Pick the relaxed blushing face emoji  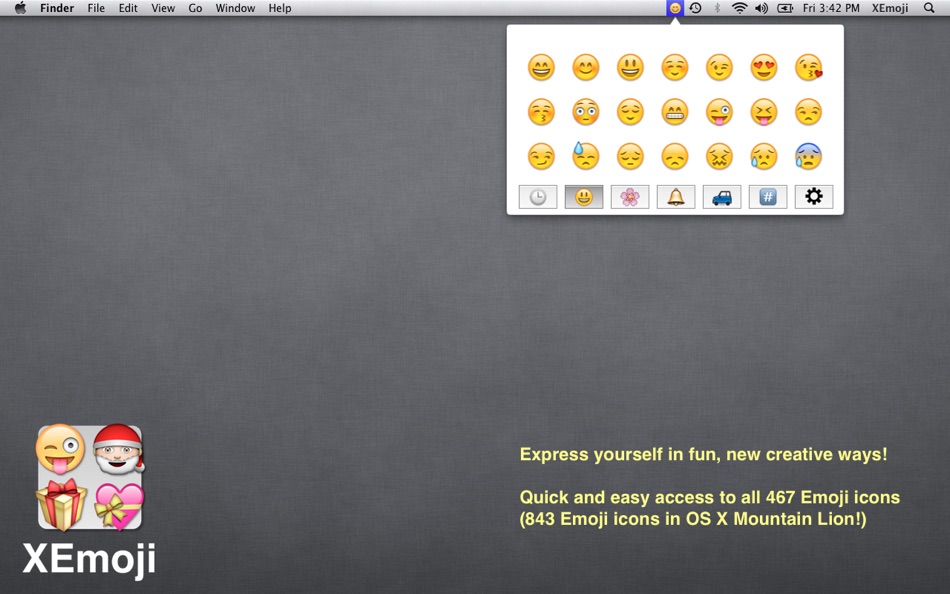(x=675, y=67)
